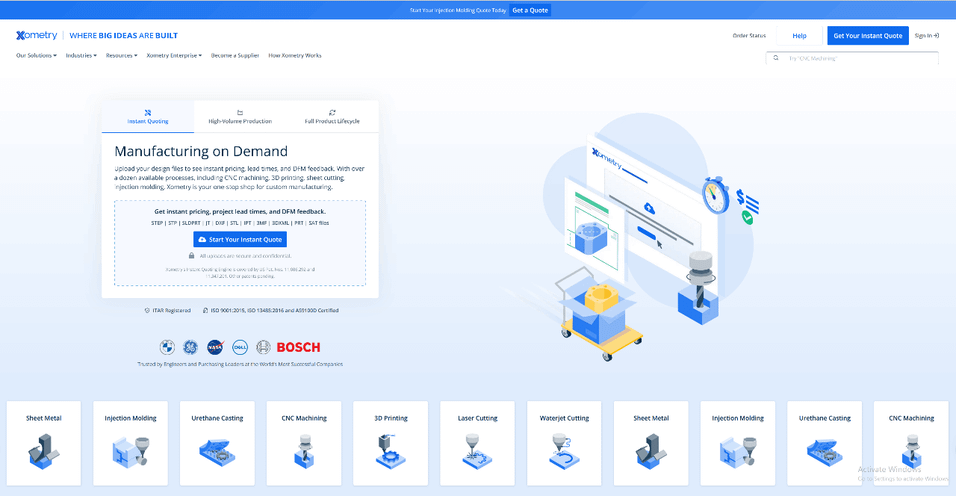Click the Start Your Instant Quote button

[240, 240]
